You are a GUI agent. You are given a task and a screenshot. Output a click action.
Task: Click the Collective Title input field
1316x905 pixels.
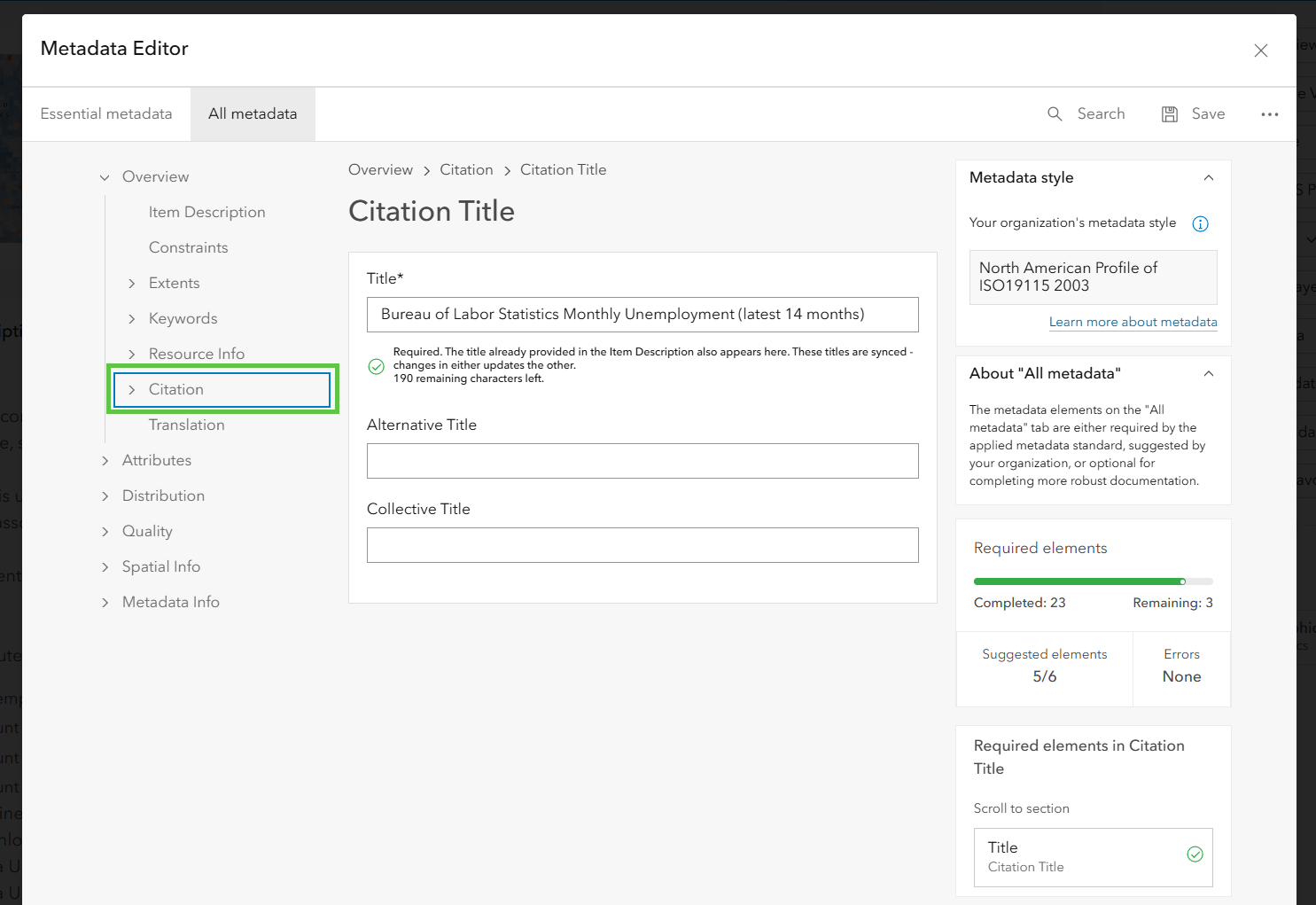tap(642, 545)
